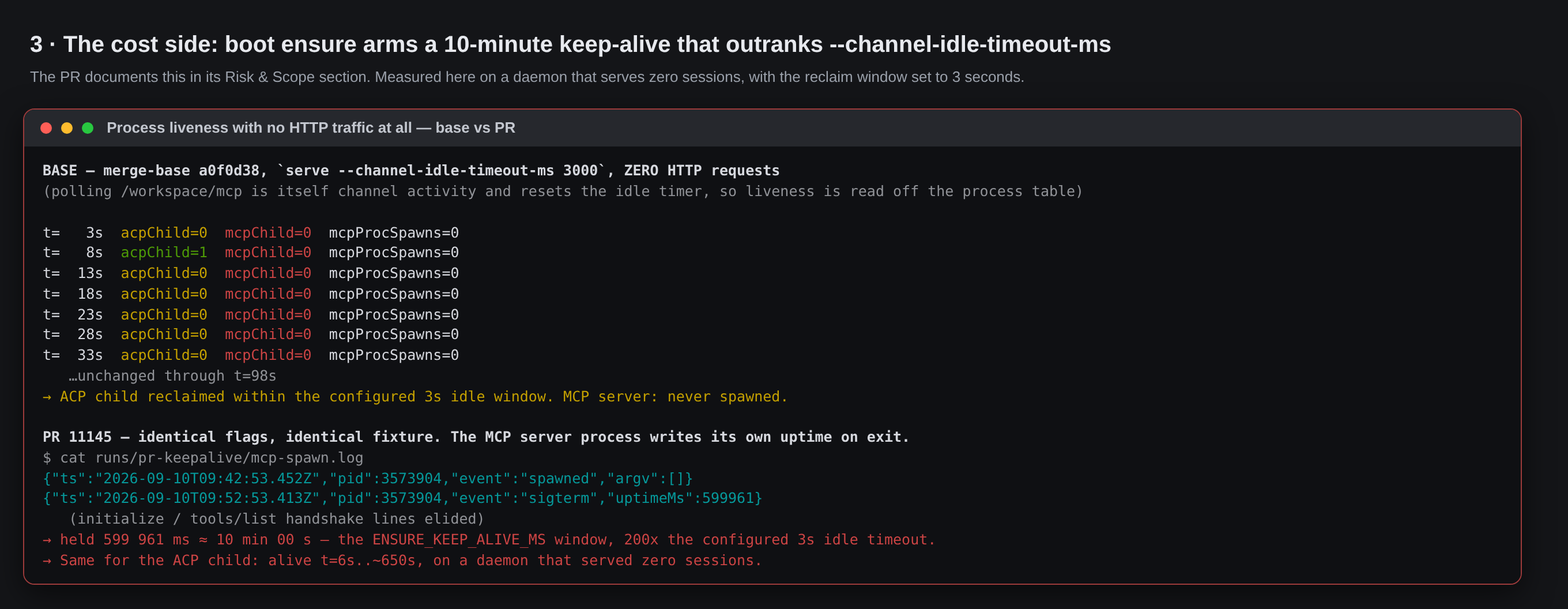
Task: Click the gray polling /workspace/mcp note line
Action: click(563, 191)
